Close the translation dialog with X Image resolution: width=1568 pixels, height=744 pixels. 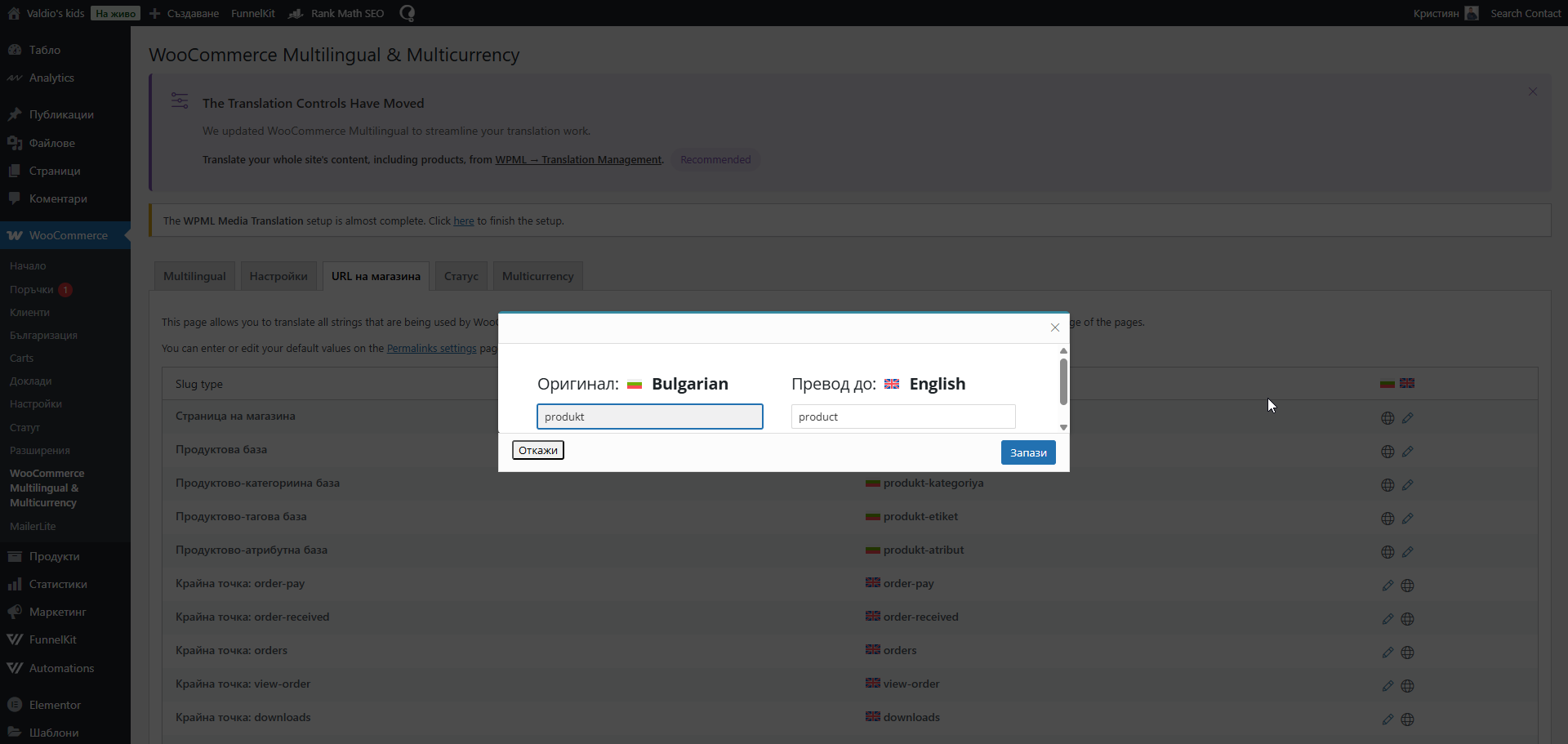[x=1055, y=327]
